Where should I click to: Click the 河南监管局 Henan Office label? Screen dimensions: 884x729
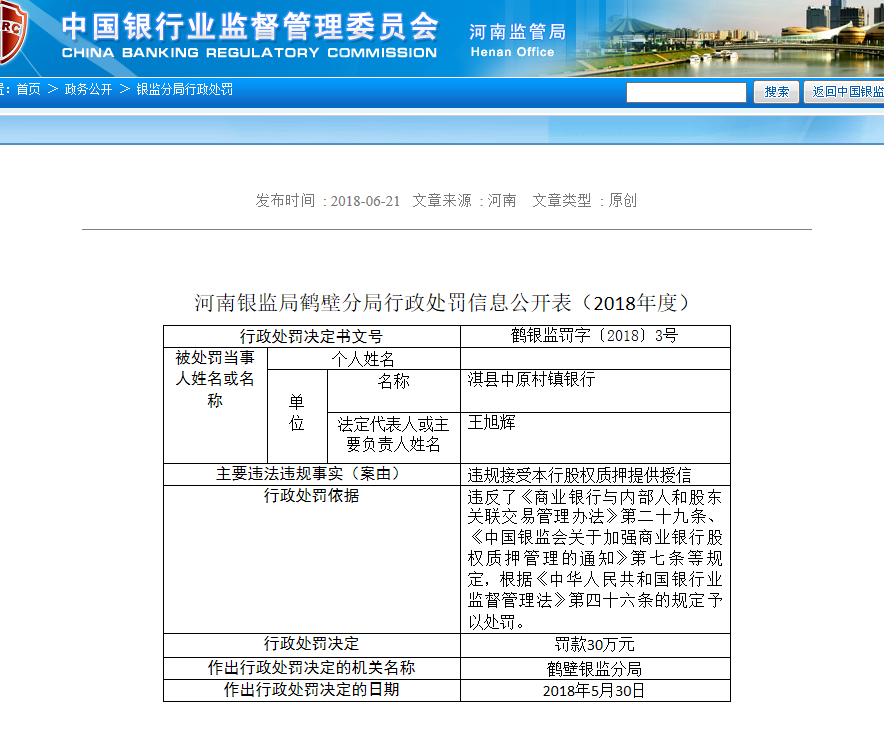517,38
